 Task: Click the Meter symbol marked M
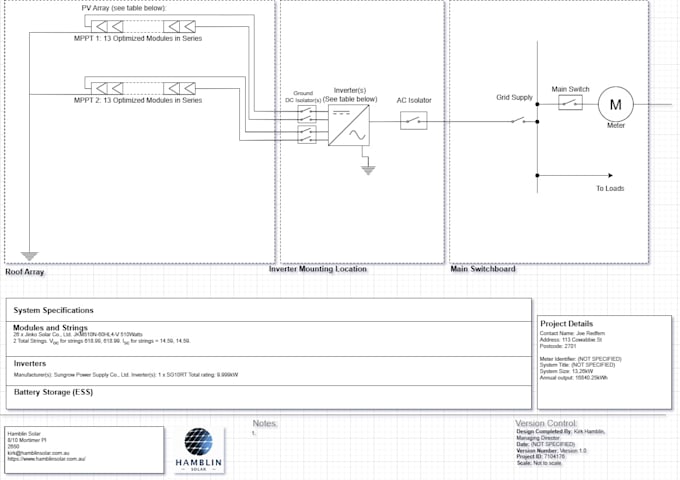point(615,104)
